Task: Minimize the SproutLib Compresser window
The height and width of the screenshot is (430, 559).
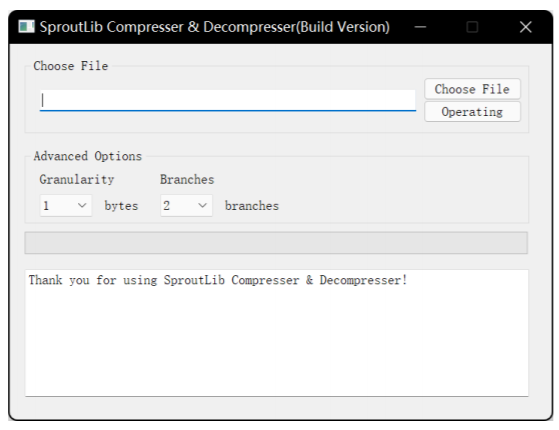Action: point(420,27)
